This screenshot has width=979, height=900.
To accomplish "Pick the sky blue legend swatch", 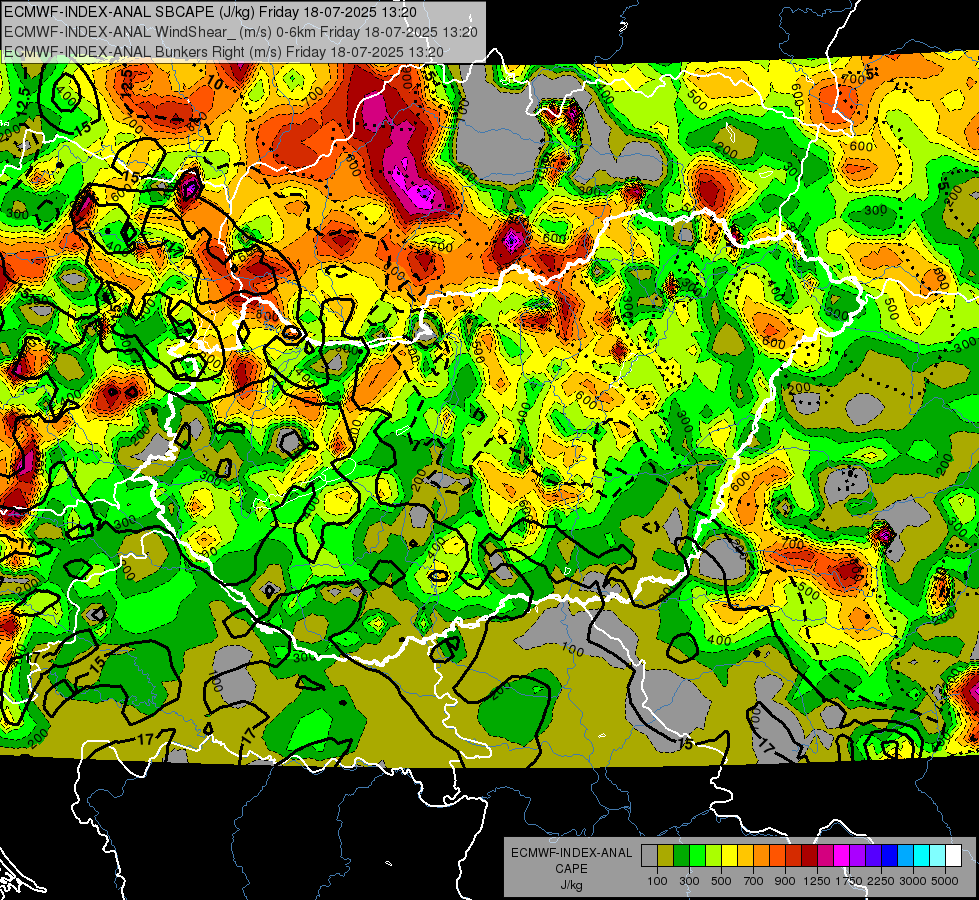I will tap(905, 856).
